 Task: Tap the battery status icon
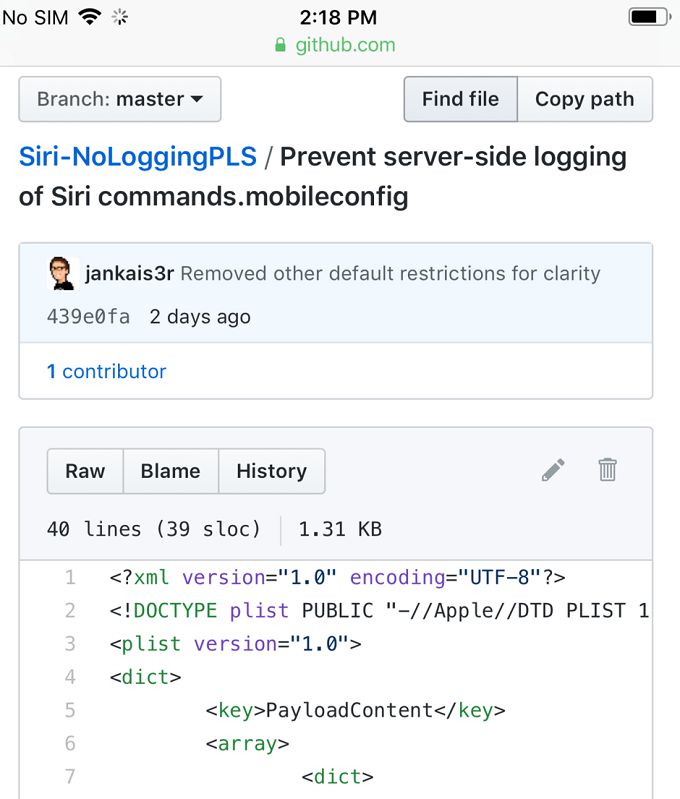point(648,17)
